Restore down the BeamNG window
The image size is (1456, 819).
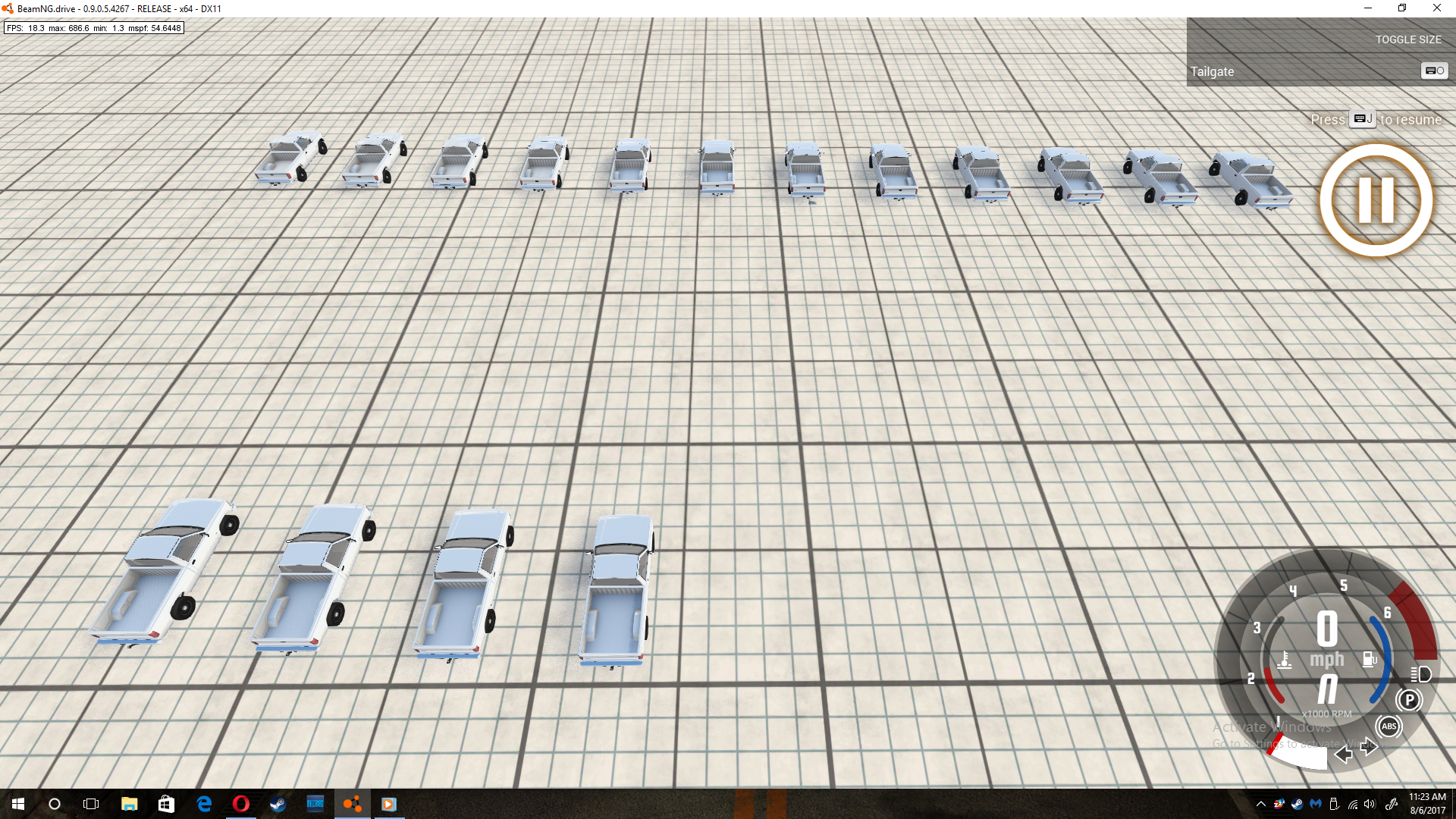(x=1402, y=8)
